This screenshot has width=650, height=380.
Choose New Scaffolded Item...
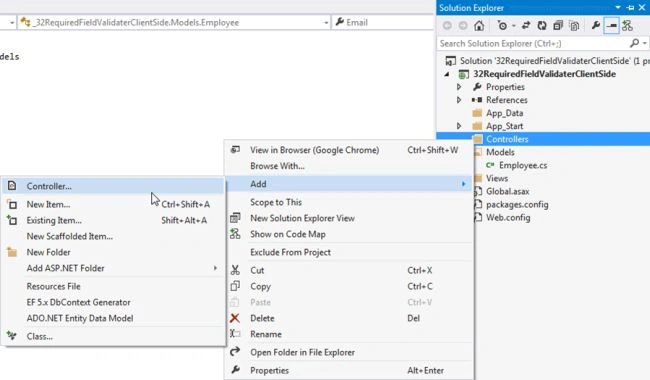113,236
